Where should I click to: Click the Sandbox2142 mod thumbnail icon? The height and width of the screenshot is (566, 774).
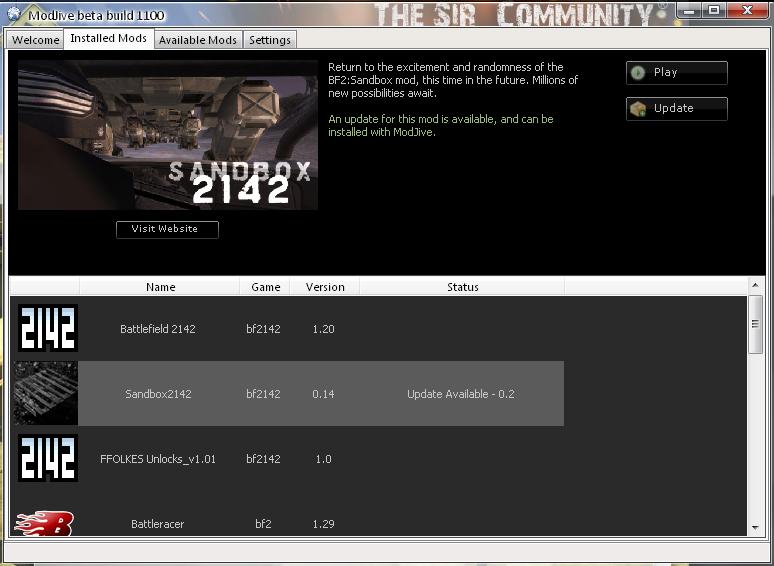coord(45,393)
